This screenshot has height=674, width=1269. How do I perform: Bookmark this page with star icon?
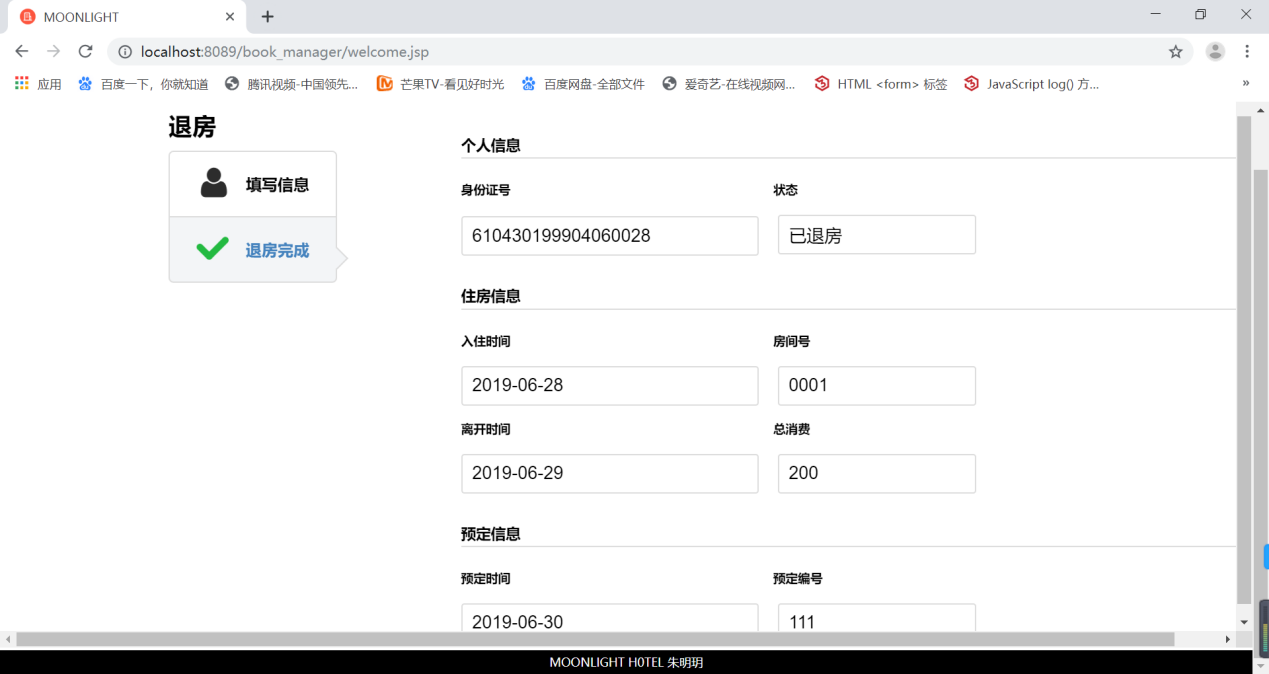tap(1176, 52)
